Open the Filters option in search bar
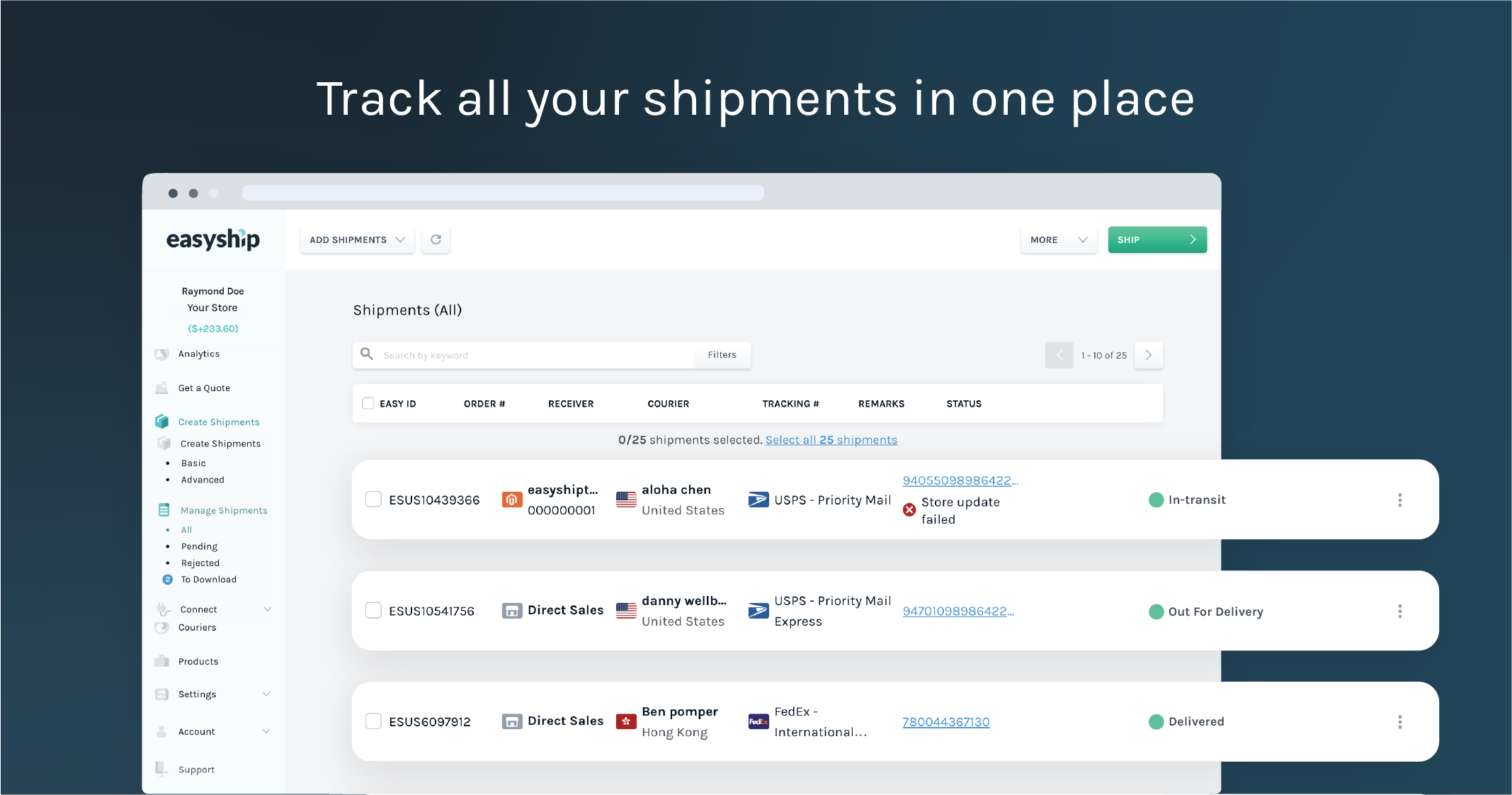This screenshot has height=795, width=1512. [x=722, y=355]
